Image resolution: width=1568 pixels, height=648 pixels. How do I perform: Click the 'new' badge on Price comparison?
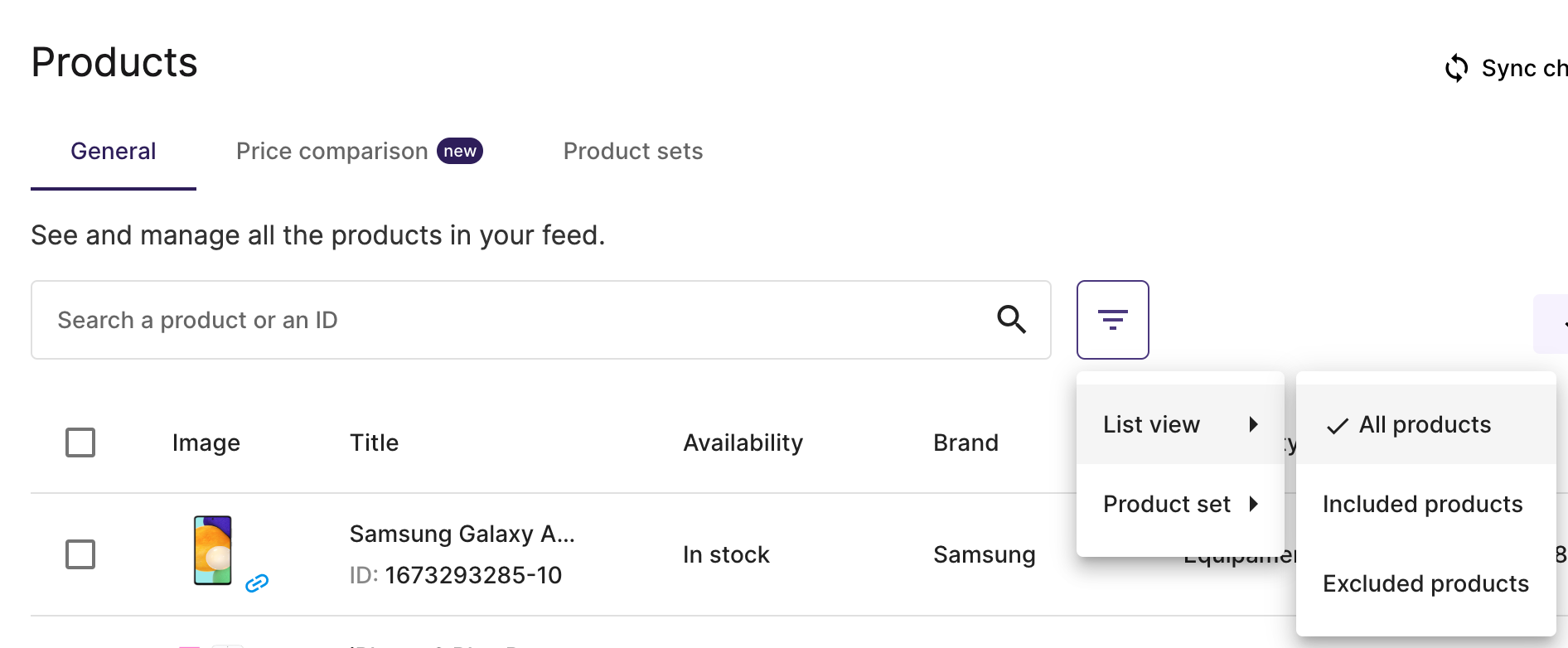tap(460, 151)
